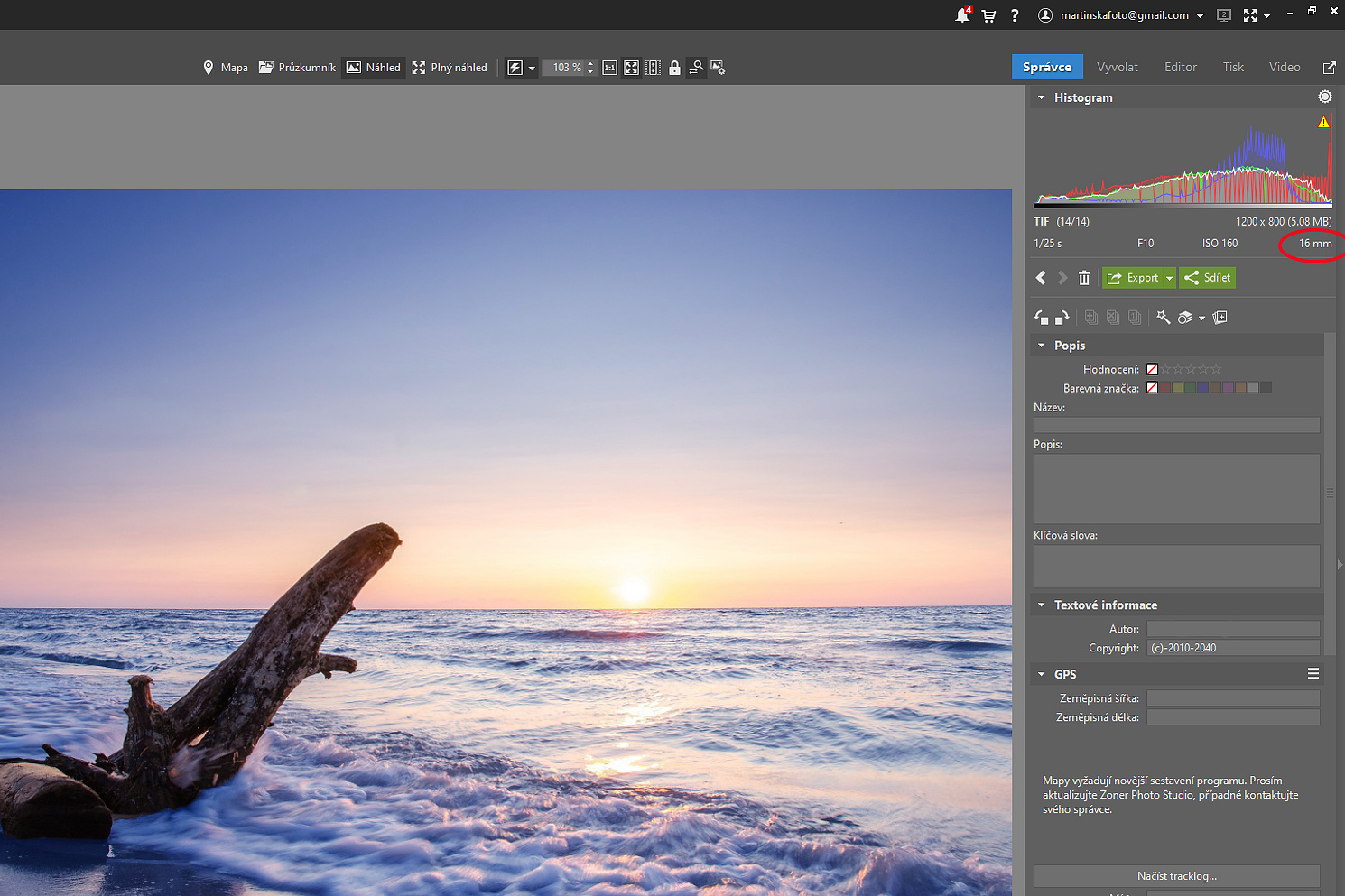Image resolution: width=1345 pixels, height=896 pixels.
Task: Select the purple color label swatch
Action: coord(1228,388)
